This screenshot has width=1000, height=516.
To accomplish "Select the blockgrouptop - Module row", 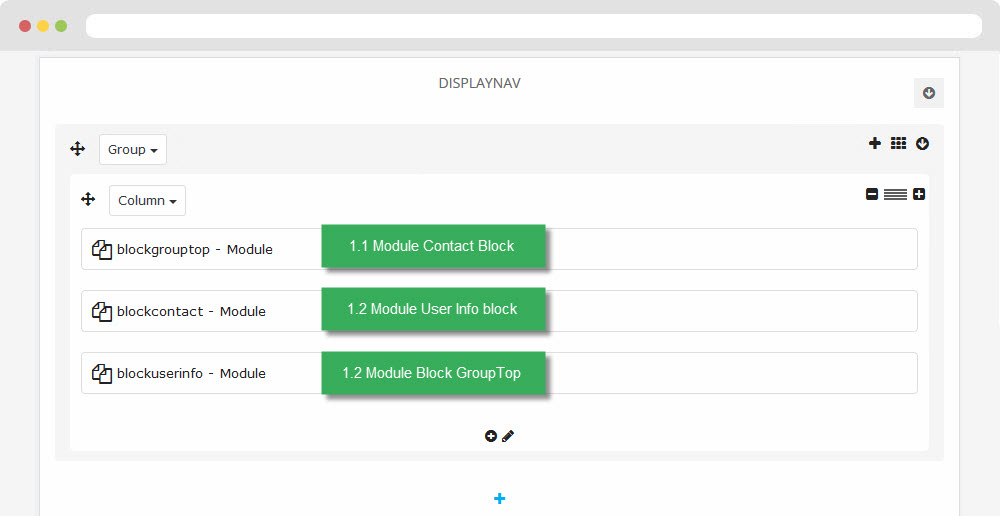I will point(499,249).
